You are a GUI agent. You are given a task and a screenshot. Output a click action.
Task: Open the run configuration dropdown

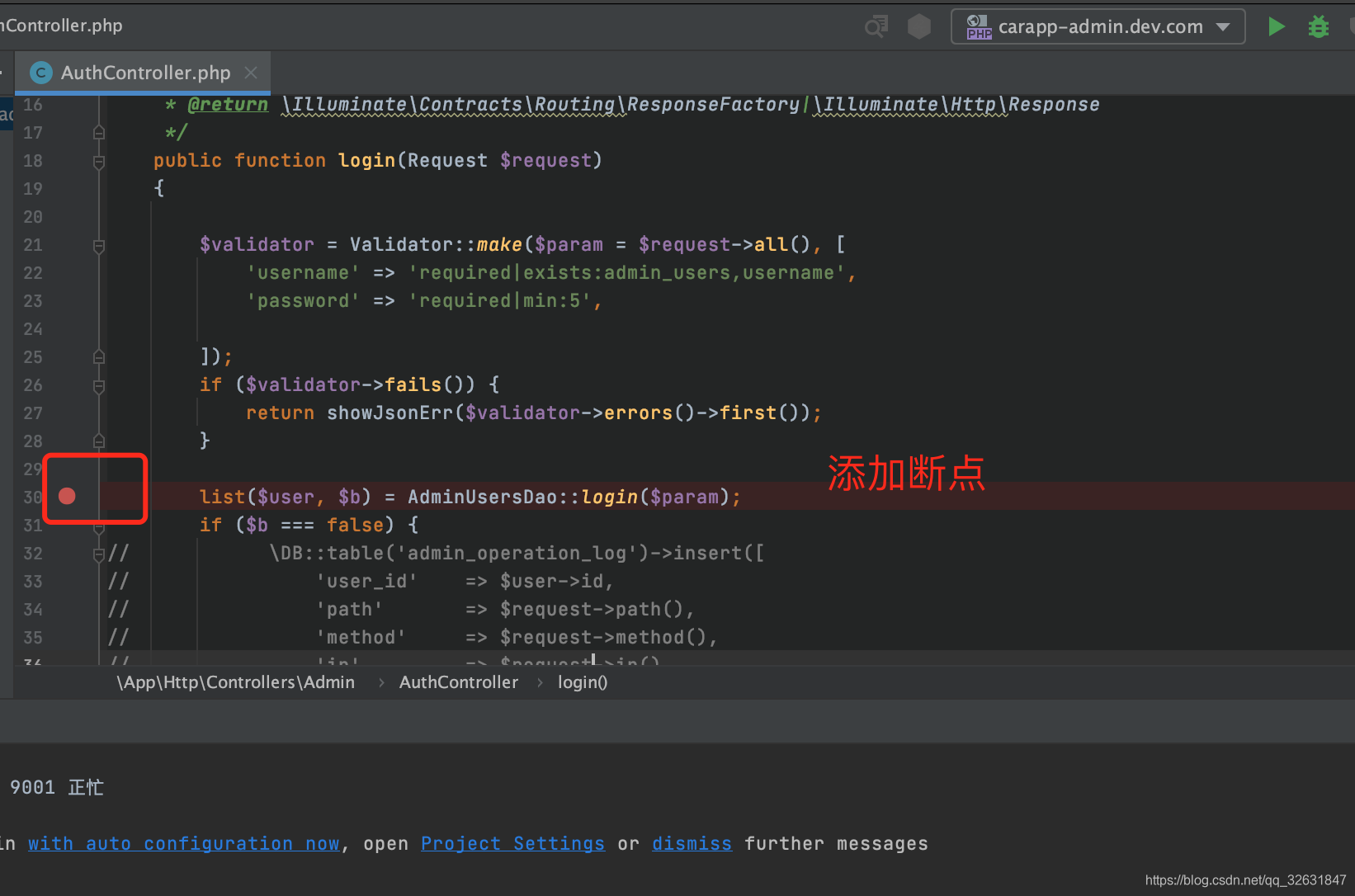click(1224, 26)
